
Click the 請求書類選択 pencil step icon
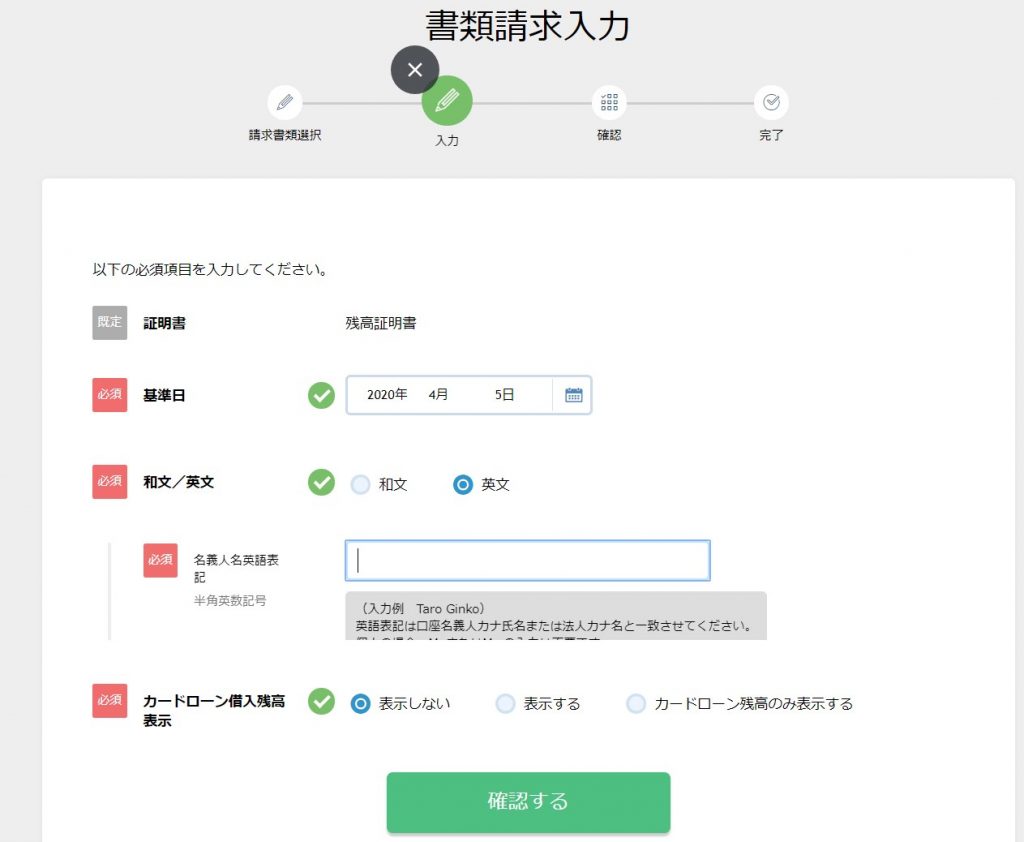pos(285,102)
